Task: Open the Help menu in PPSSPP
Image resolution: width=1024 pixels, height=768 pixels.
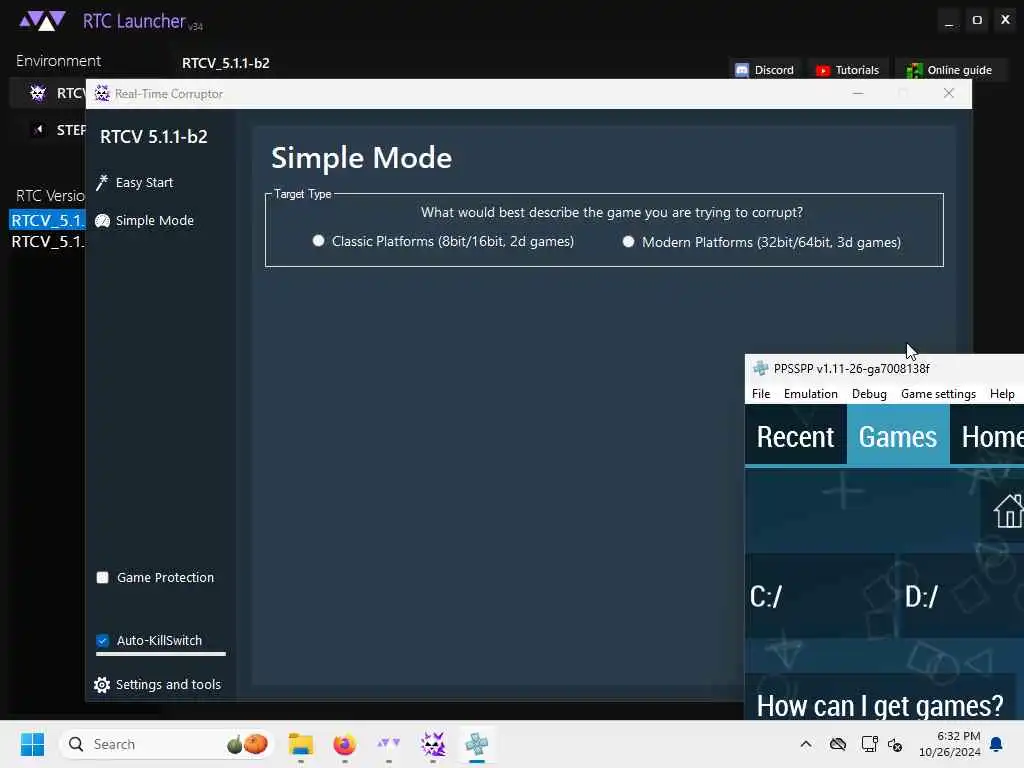Action: (x=1002, y=394)
